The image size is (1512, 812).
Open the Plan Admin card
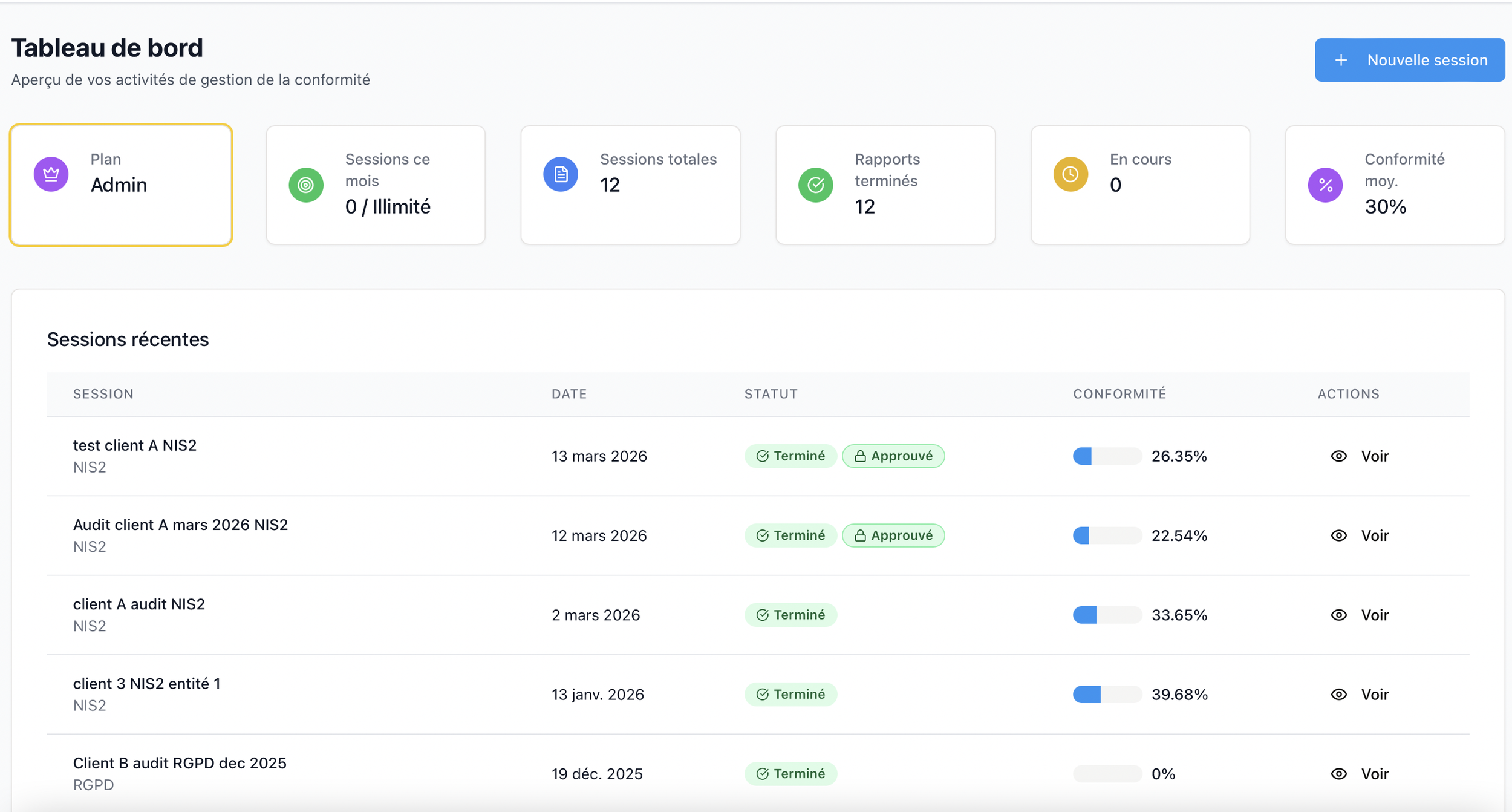[x=121, y=185]
